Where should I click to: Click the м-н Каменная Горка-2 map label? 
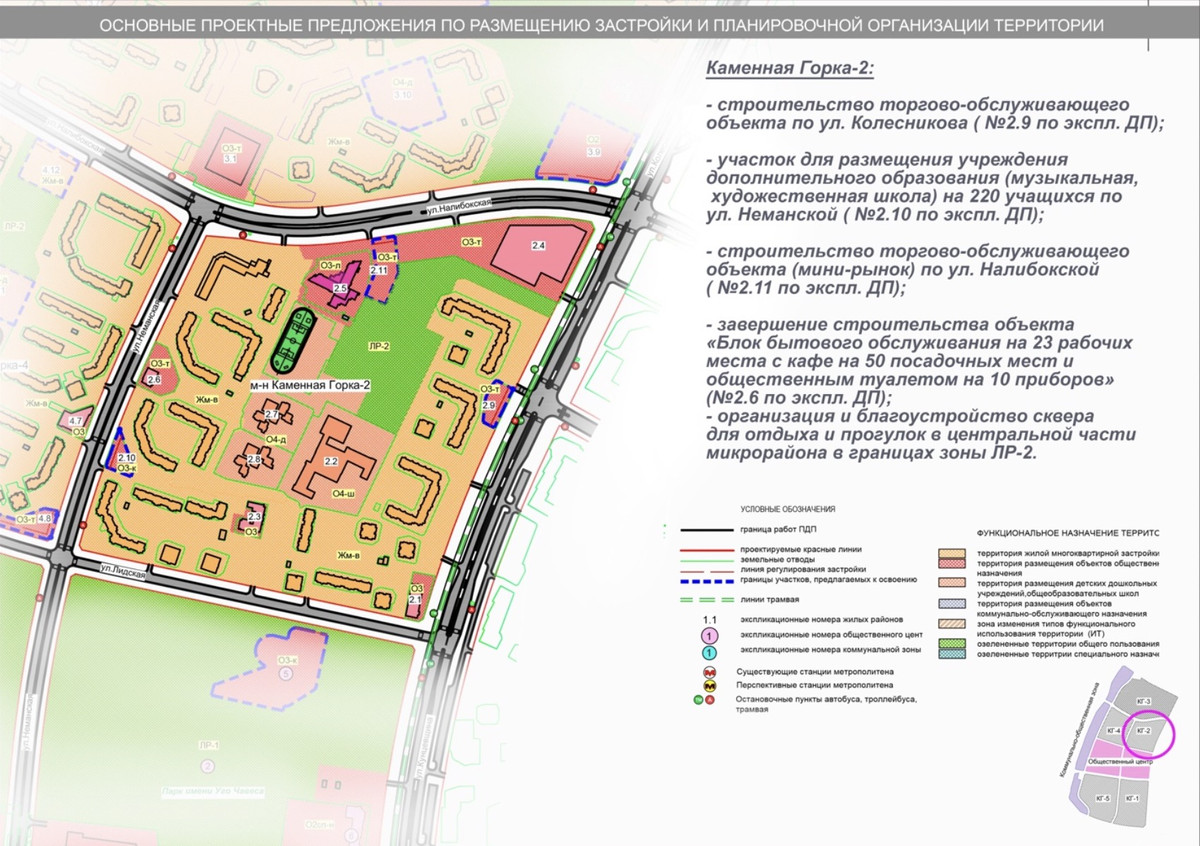[x=310, y=384]
